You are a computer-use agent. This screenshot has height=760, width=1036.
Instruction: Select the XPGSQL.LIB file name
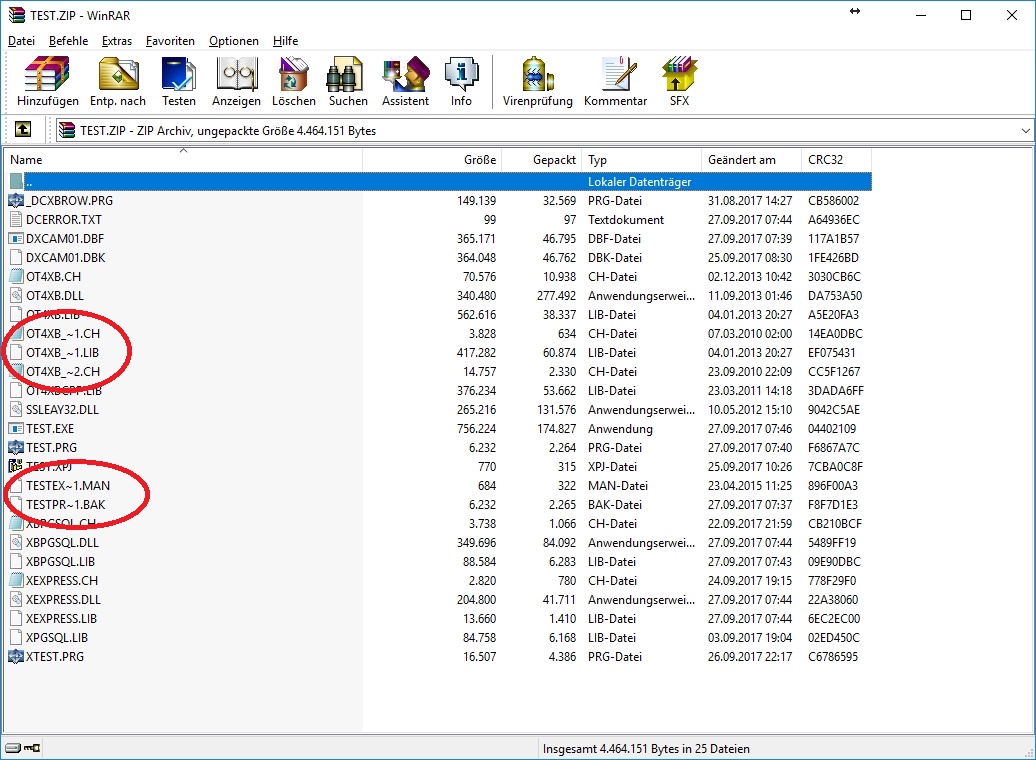click(57, 638)
